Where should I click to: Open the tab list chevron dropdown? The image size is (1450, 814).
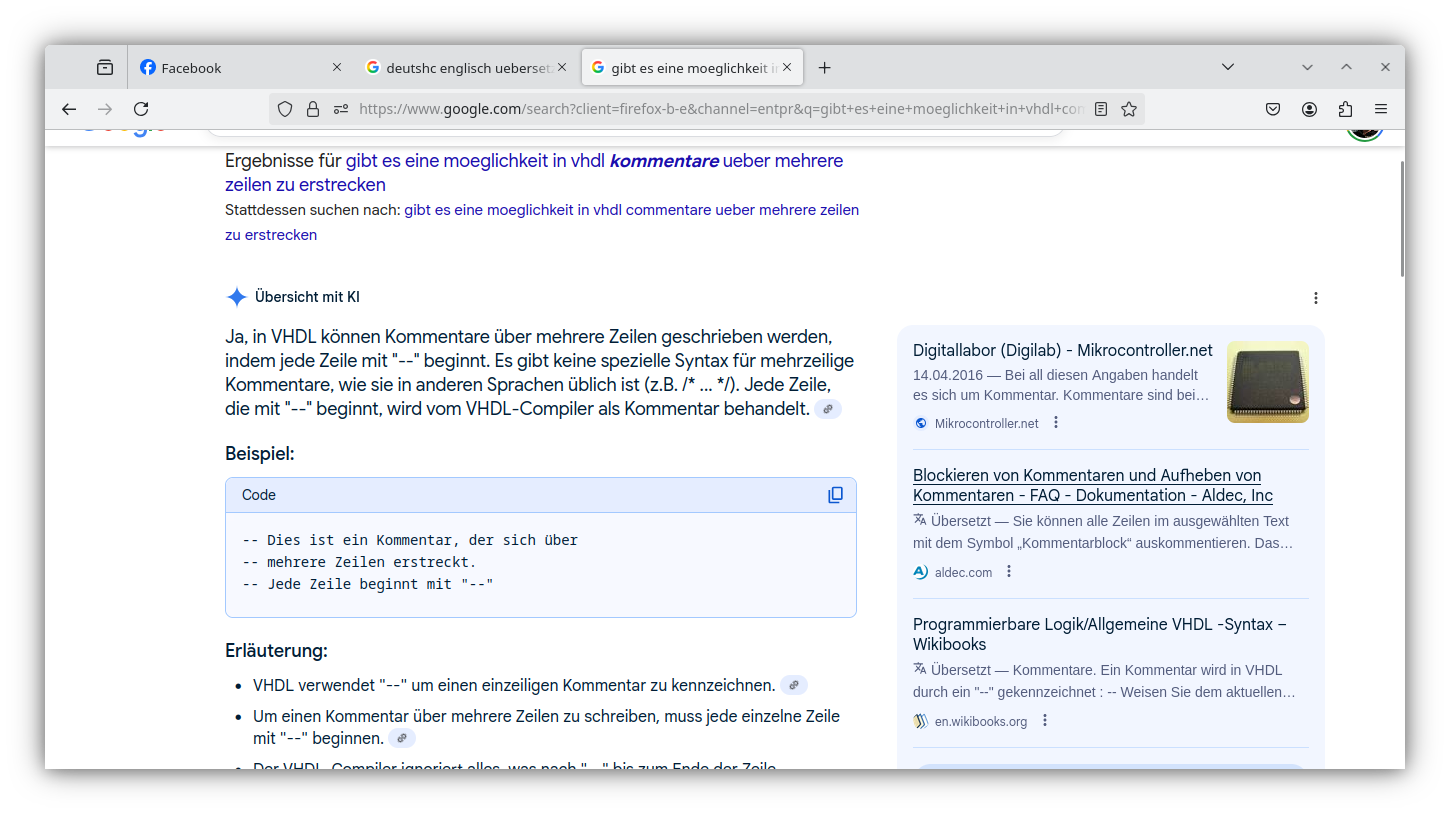(1227, 66)
